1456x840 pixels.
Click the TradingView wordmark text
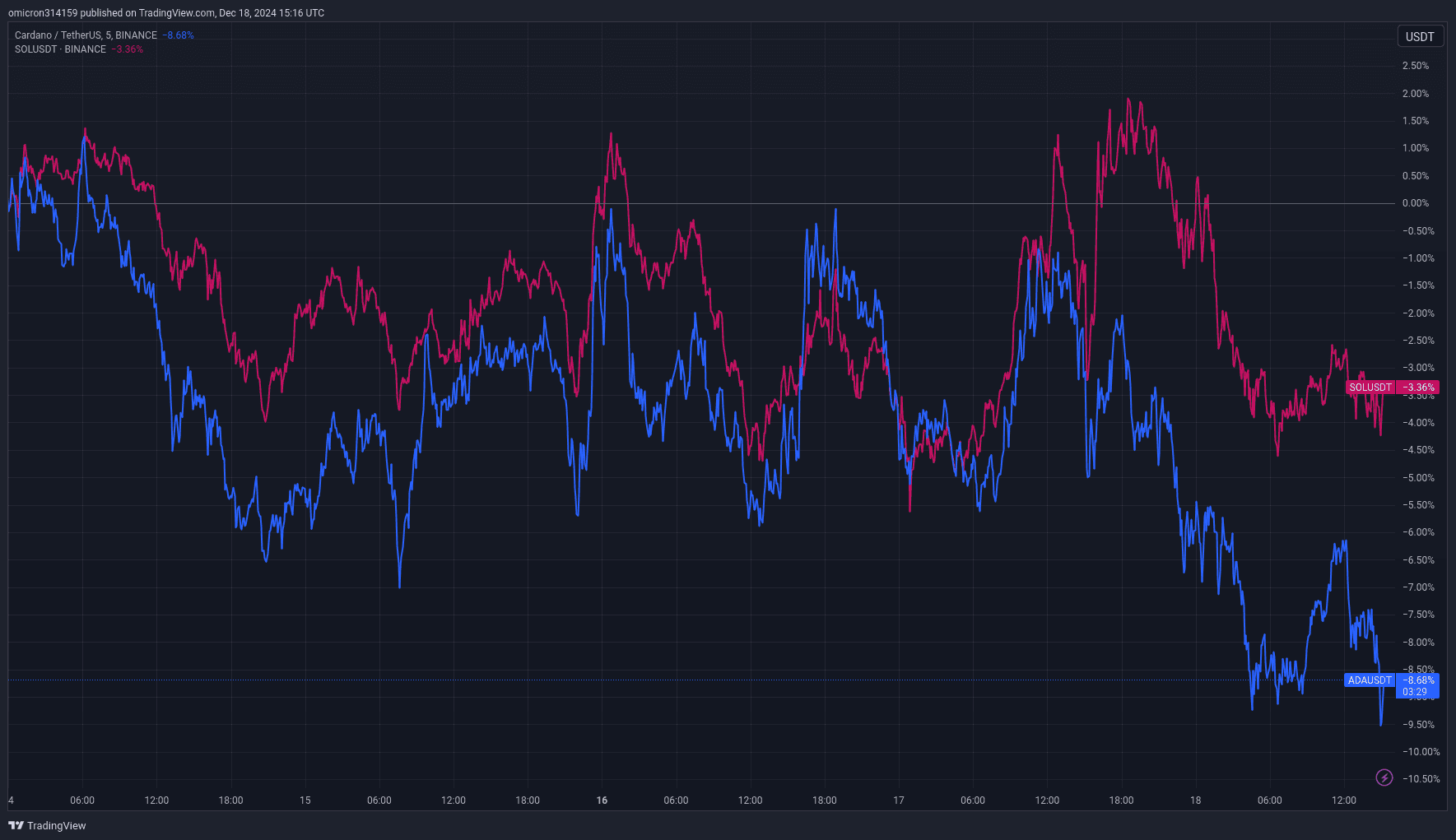point(56,825)
